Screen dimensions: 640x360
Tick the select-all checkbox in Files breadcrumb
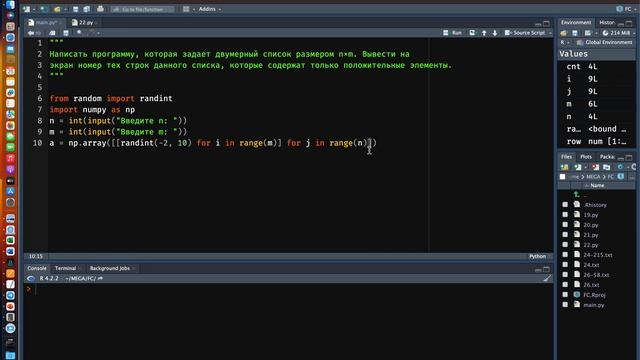coord(562,177)
